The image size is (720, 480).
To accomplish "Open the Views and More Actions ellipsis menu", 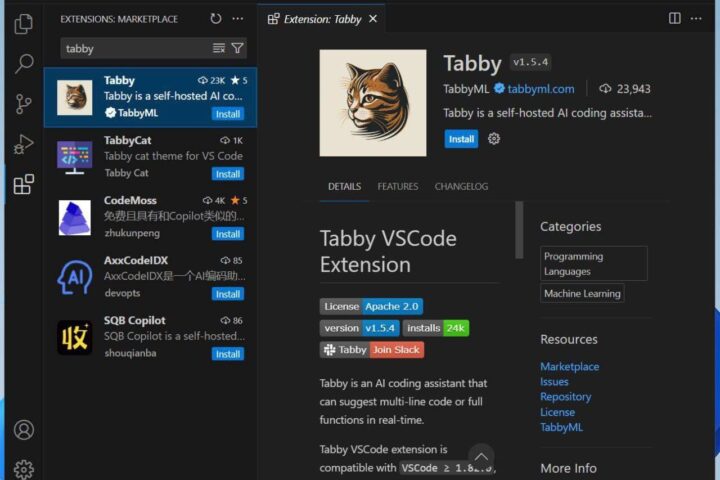I will (238, 19).
